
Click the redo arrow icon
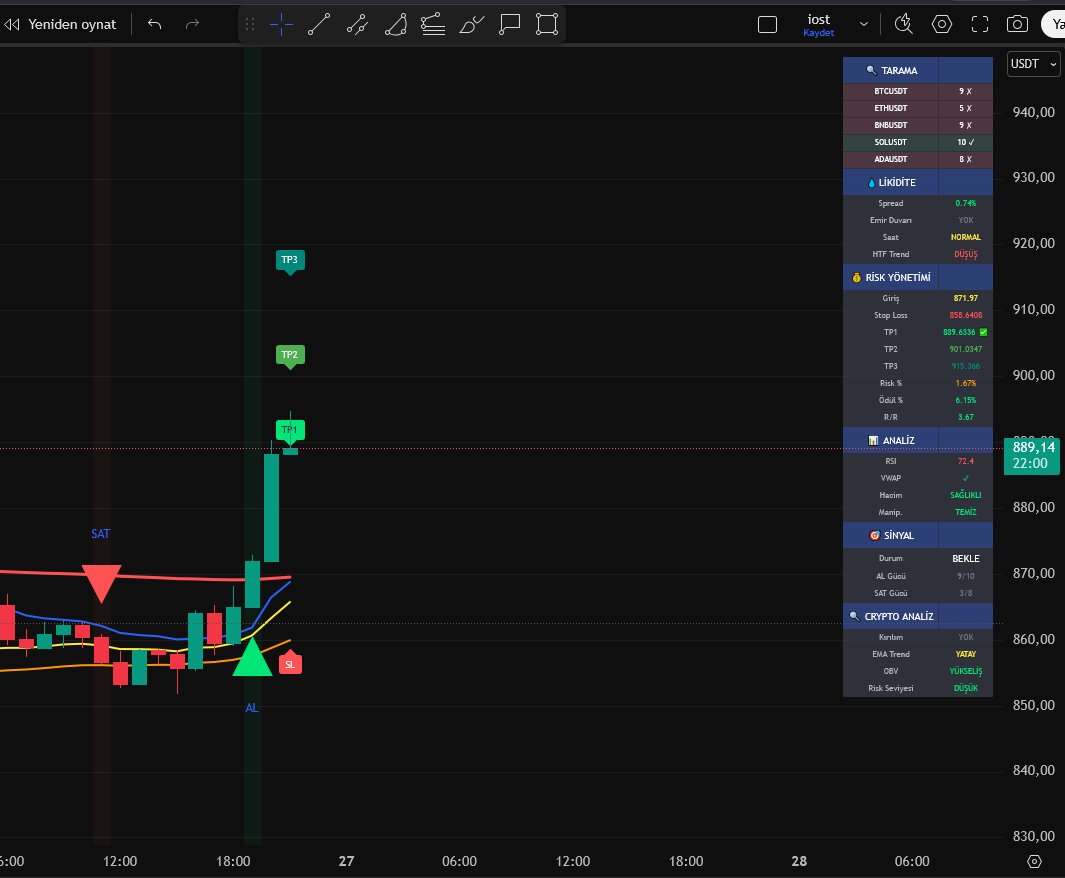pyautogui.click(x=192, y=24)
